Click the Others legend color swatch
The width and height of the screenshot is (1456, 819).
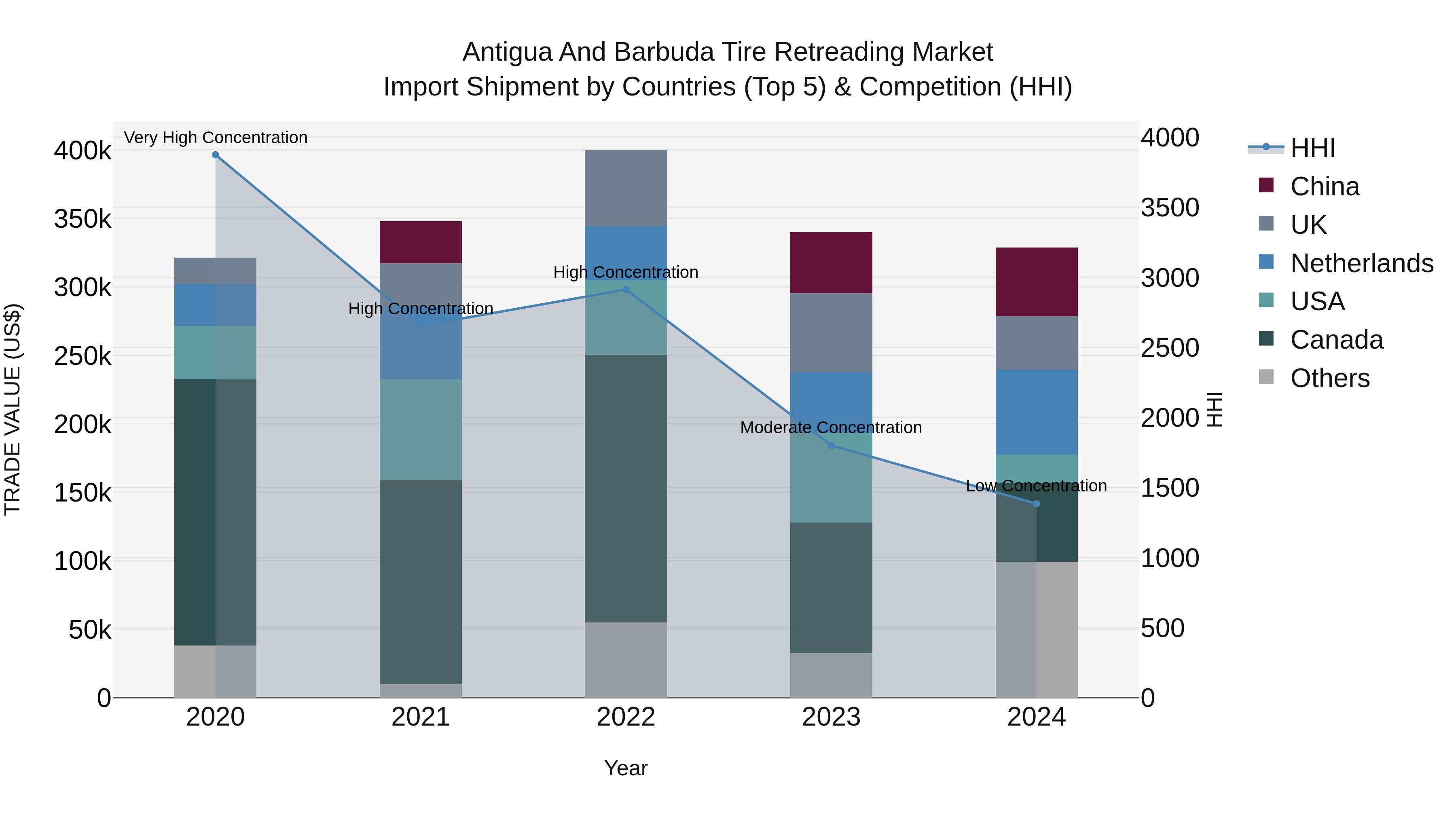(1266, 377)
